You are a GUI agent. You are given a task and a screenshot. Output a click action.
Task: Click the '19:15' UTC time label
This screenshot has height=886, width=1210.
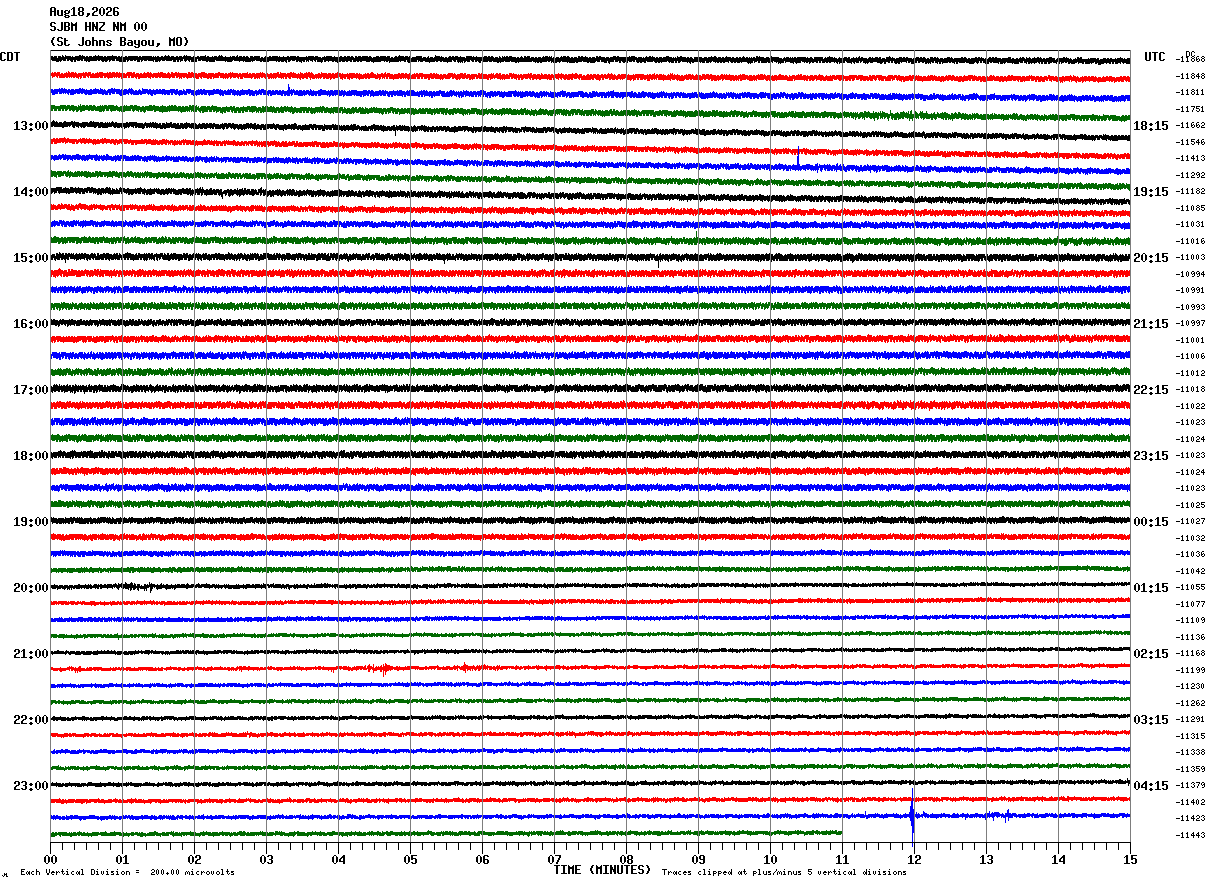(x=1151, y=192)
